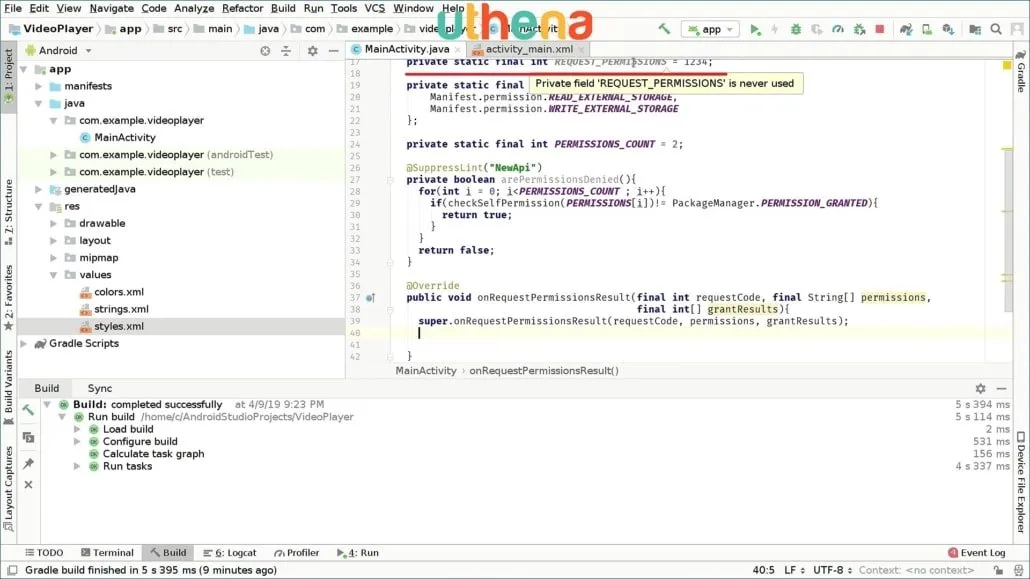Stop the running process red square
1030x579 pixels.
coord(880,29)
